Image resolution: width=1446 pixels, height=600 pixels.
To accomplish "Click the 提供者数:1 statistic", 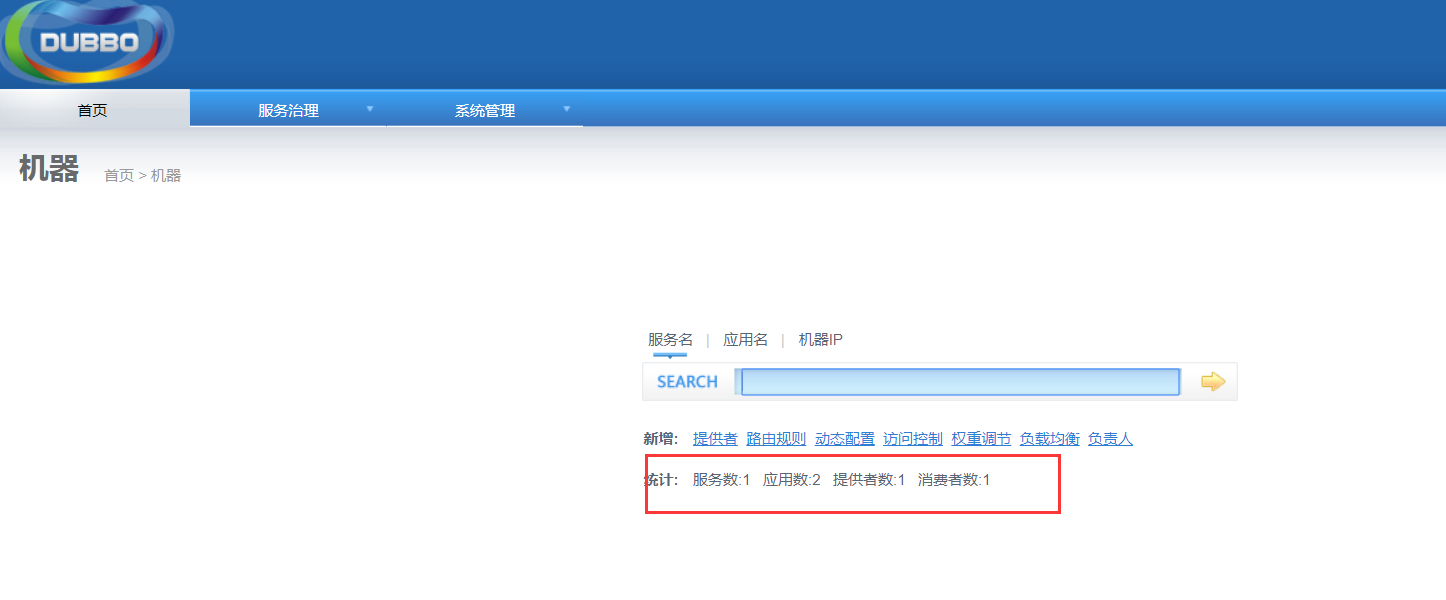I will 869,480.
